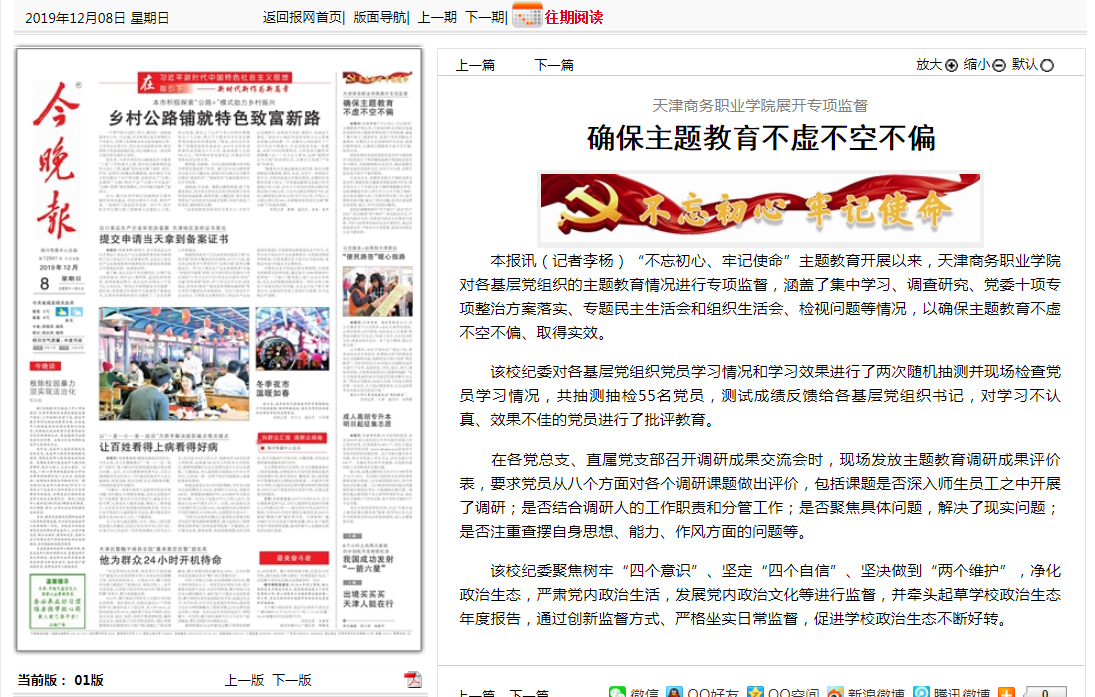Open 往期阅读 past issues link
The image size is (1095, 697).
(573, 17)
